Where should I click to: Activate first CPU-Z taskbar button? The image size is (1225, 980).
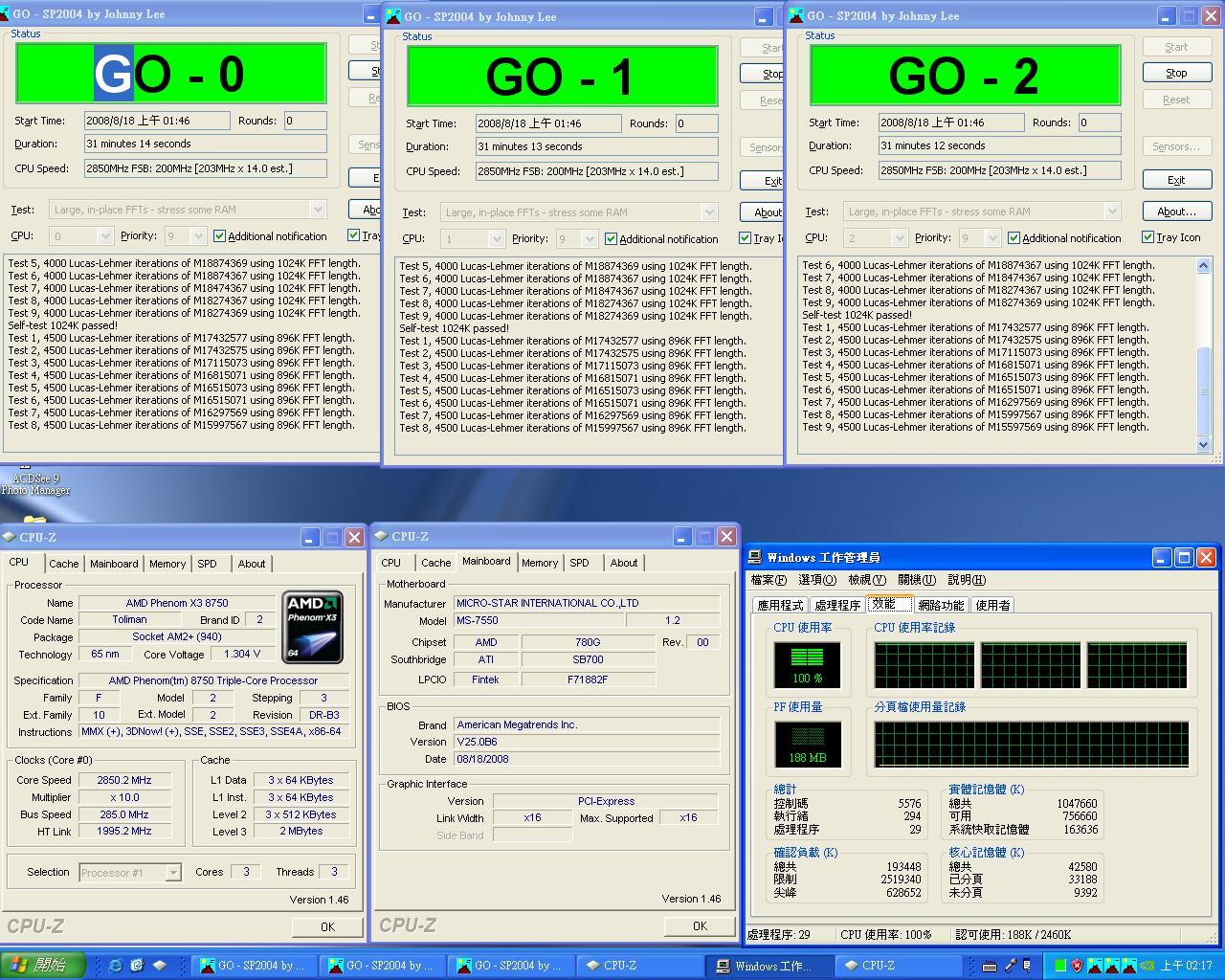638,966
